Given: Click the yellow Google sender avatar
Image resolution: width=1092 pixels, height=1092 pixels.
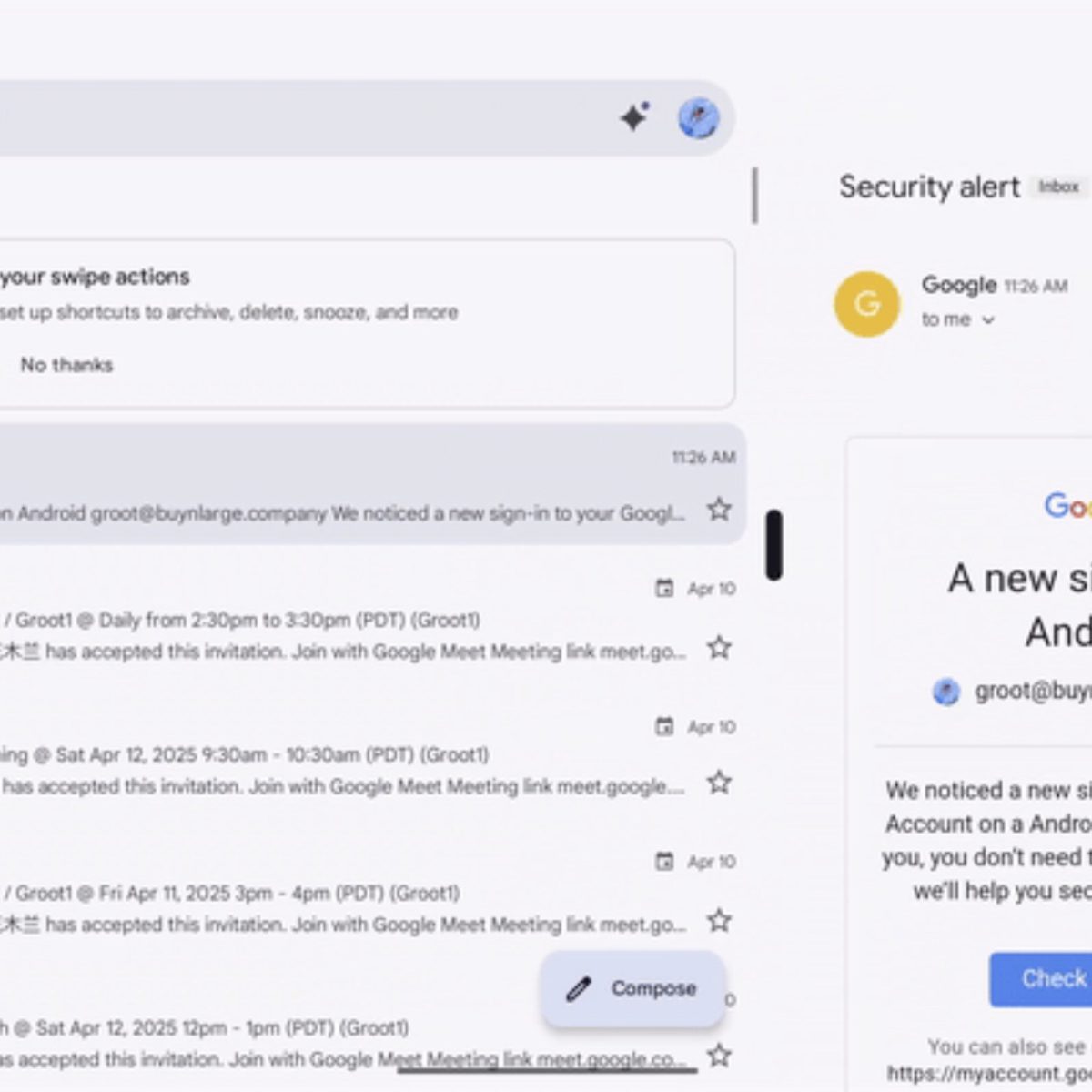Looking at the screenshot, I should 866,304.
